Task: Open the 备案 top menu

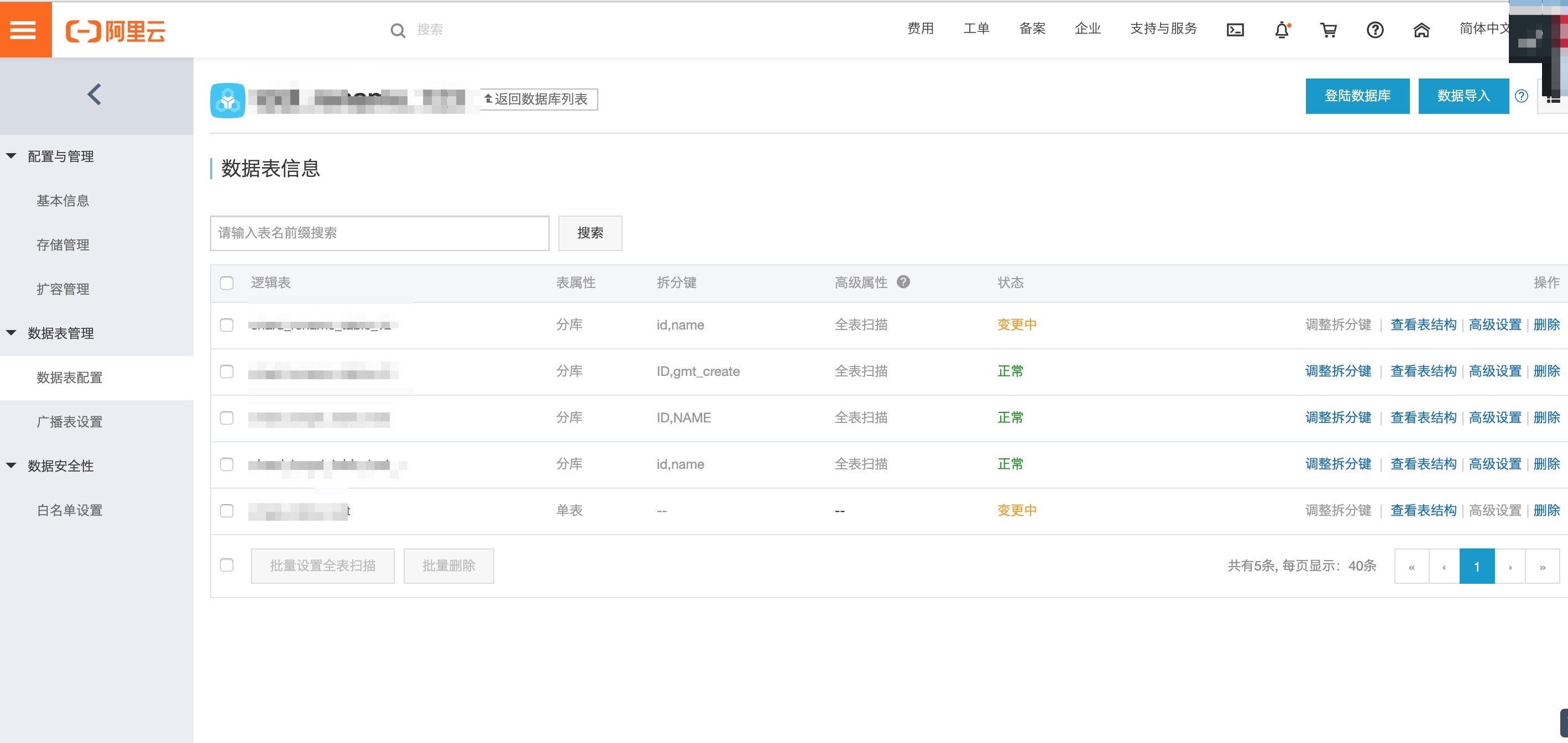Action: [1032, 29]
